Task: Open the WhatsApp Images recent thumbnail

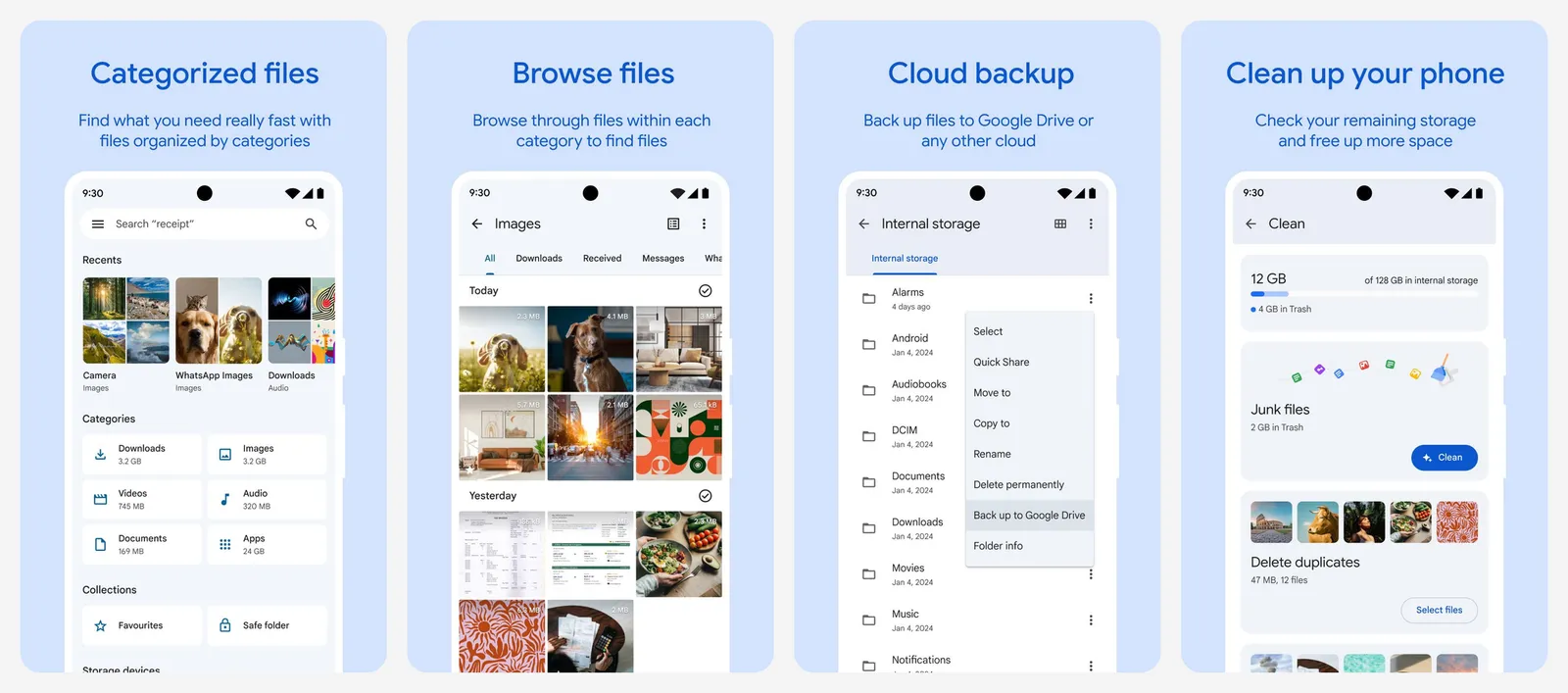Action: [x=219, y=321]
